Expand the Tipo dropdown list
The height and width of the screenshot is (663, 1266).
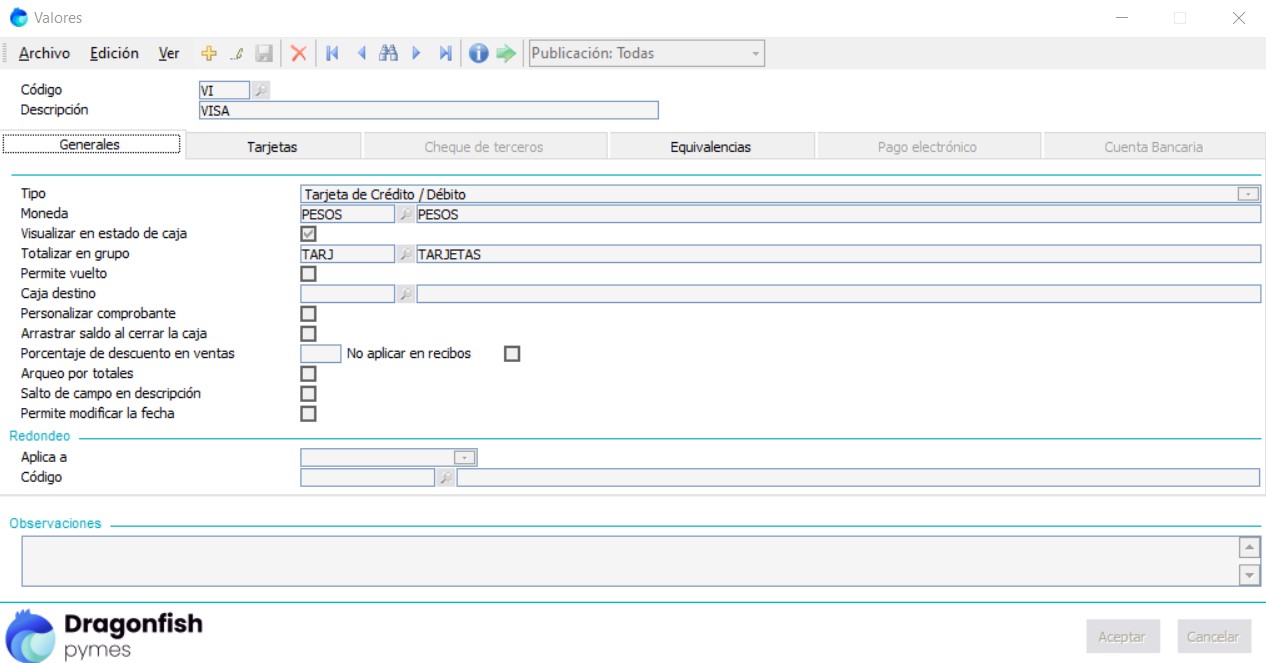coord(1248,194)
